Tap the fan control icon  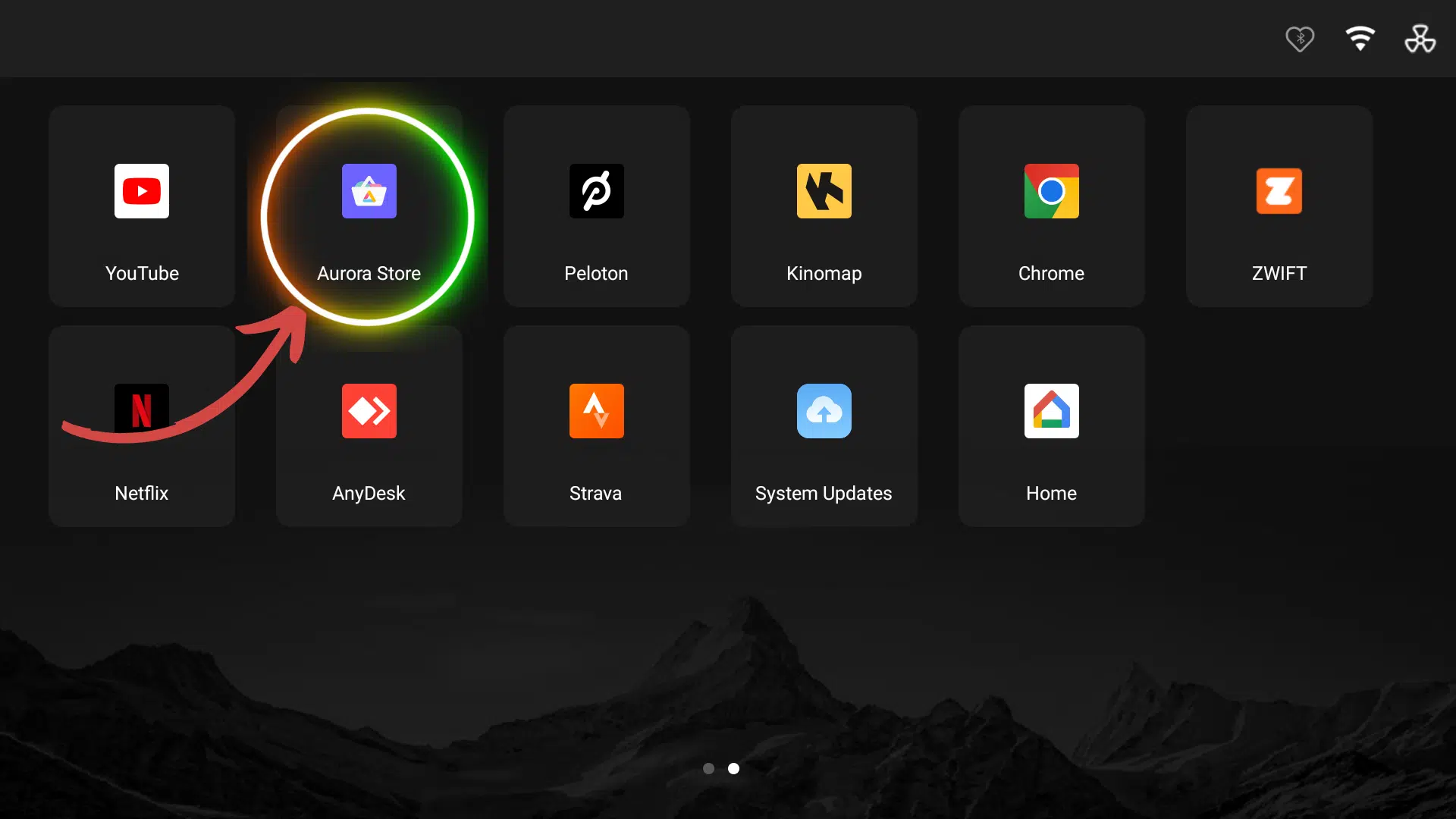click(1420, 39)
